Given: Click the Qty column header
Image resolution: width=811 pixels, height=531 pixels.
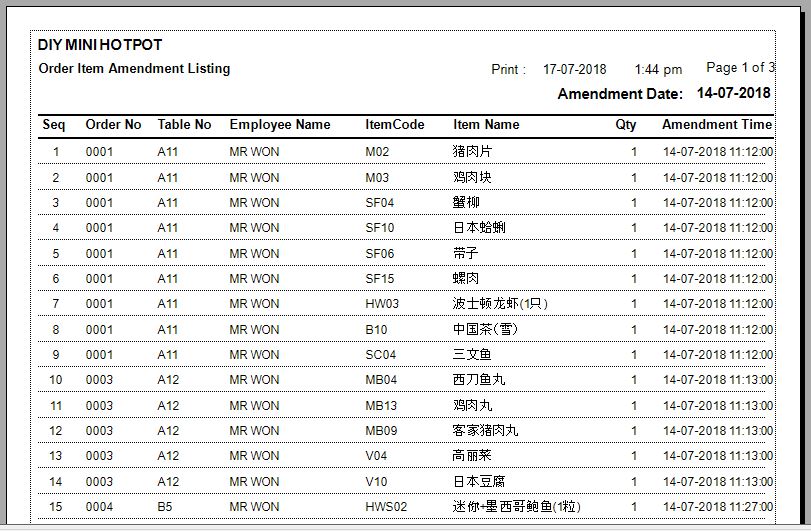Looking at the screenshot, I should tap(625, 125).
